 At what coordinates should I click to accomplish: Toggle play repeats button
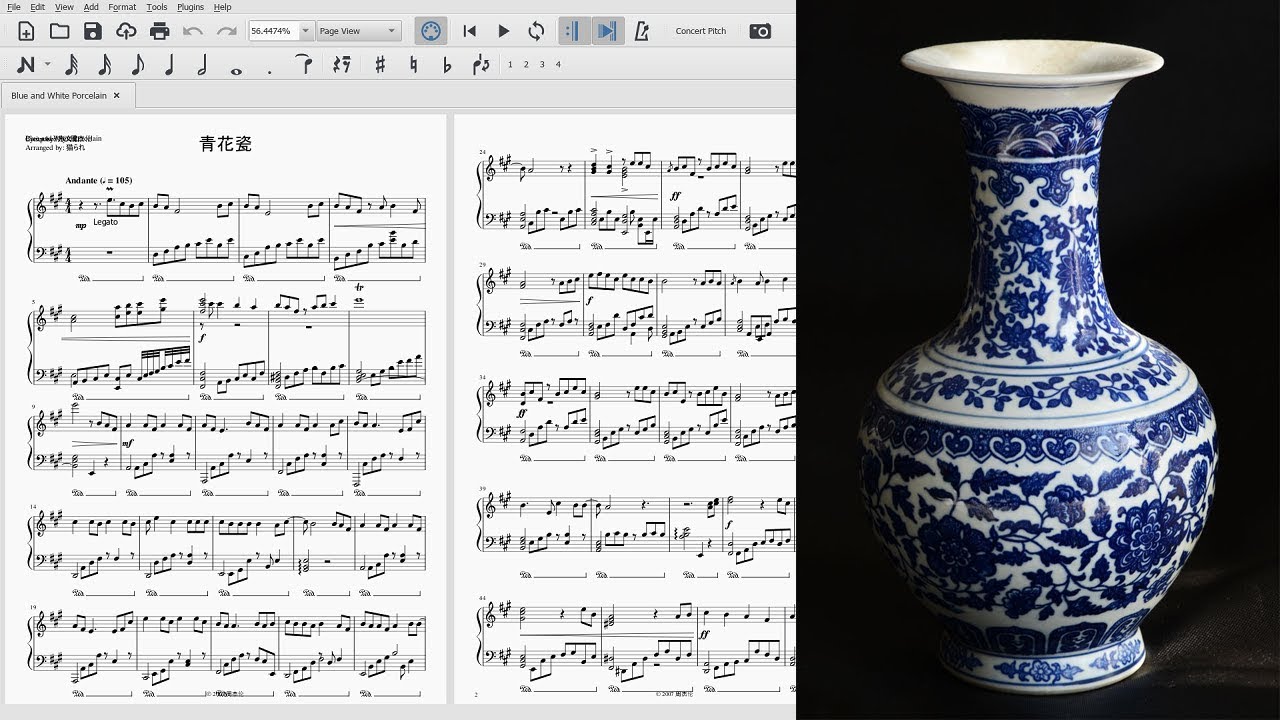(x=572, y=31)
